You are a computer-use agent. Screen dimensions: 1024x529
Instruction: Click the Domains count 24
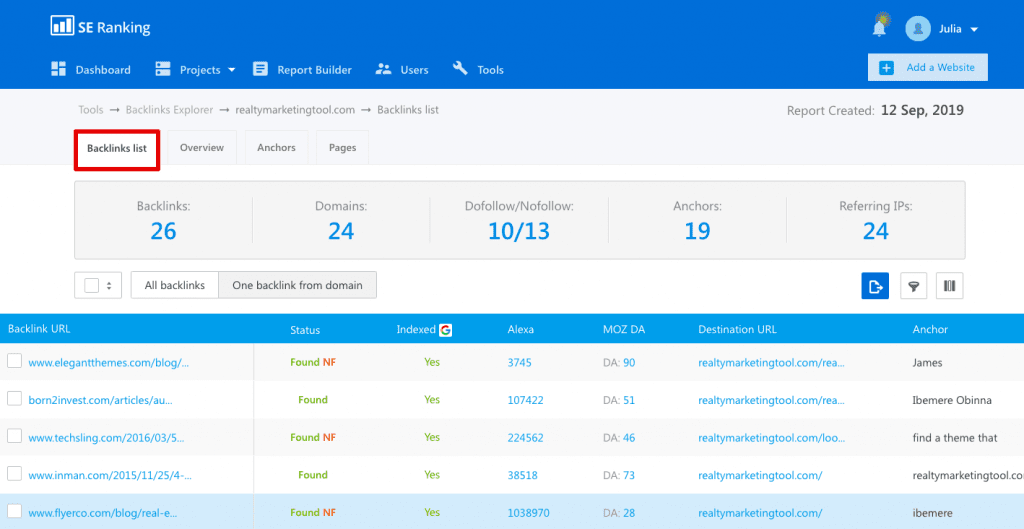(x=341, y=230)
